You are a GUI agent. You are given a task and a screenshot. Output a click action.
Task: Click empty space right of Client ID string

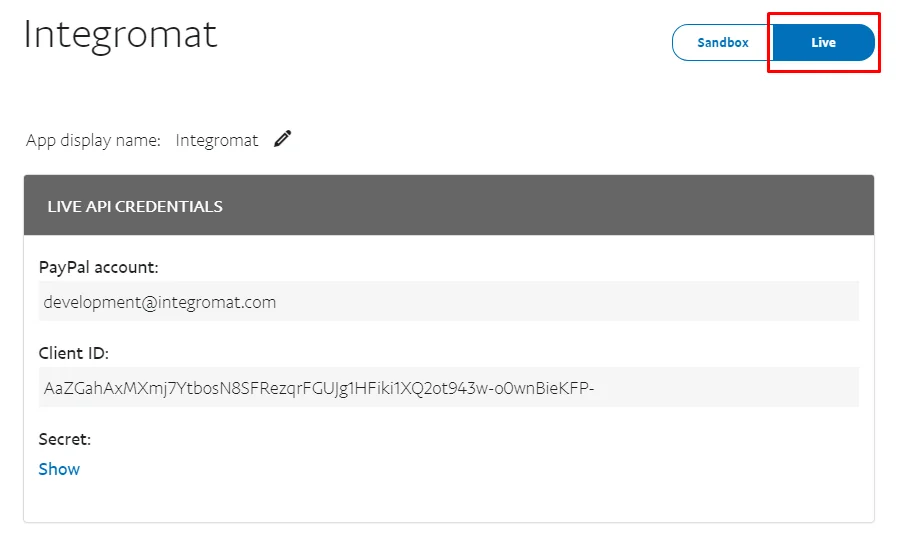(x=727, y=388)
